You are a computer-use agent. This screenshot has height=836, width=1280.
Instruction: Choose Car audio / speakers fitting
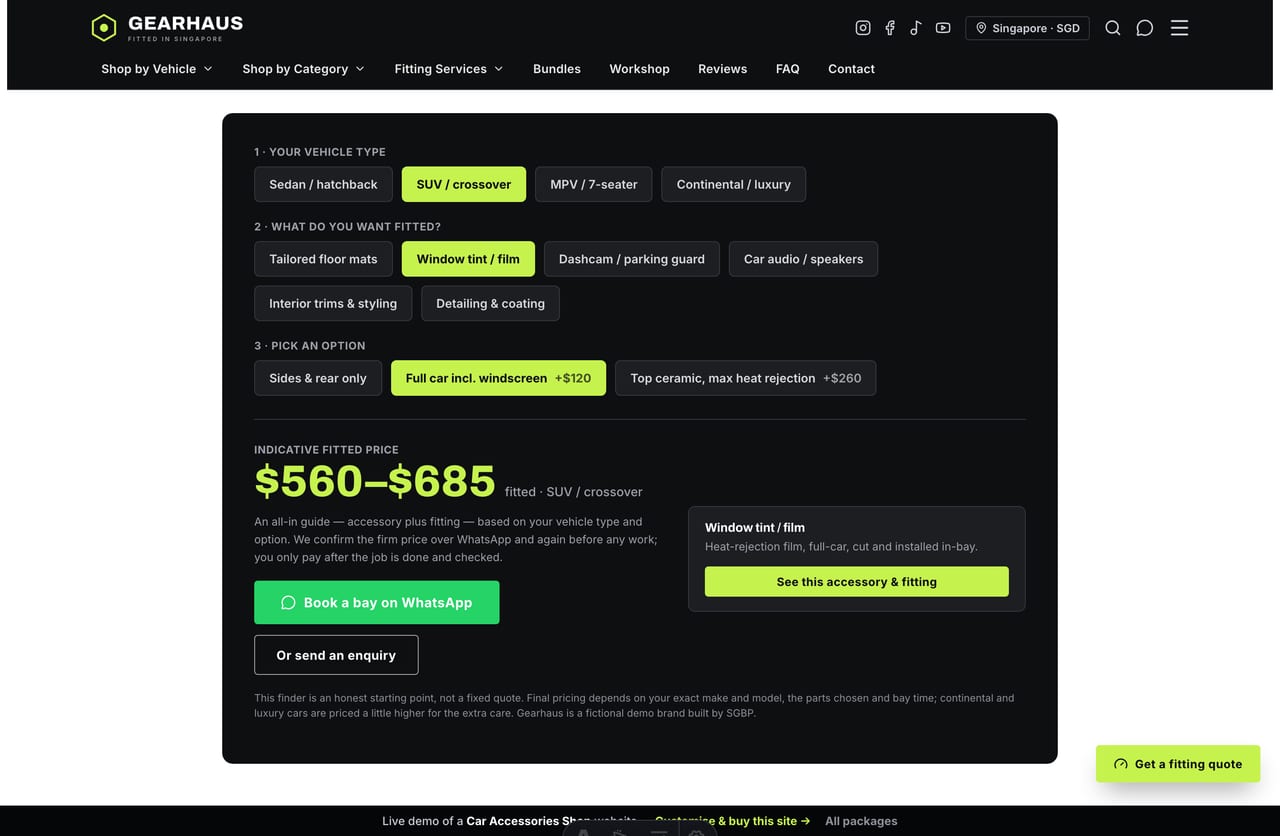(x=803, y=259)
